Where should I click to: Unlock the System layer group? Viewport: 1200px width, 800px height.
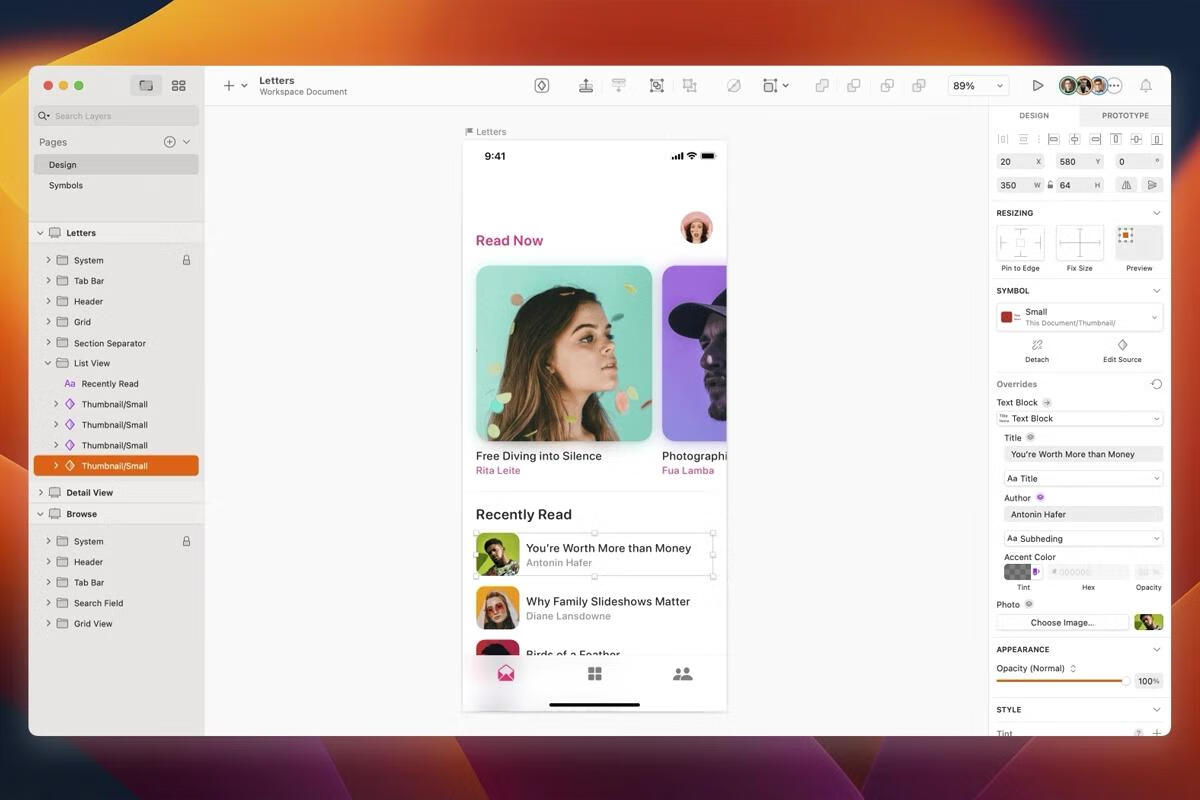click(187, 260)
